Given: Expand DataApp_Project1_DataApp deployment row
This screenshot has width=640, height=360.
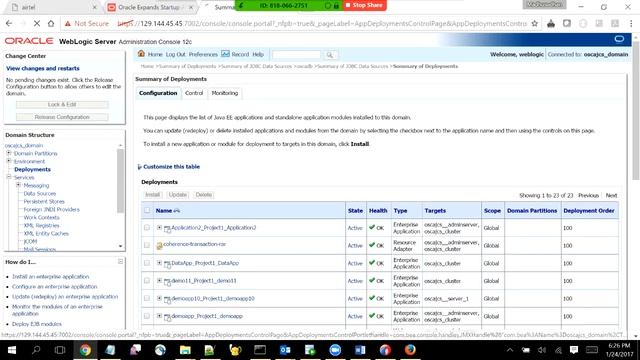Looking at the screenshot, I should click(159, 263).
